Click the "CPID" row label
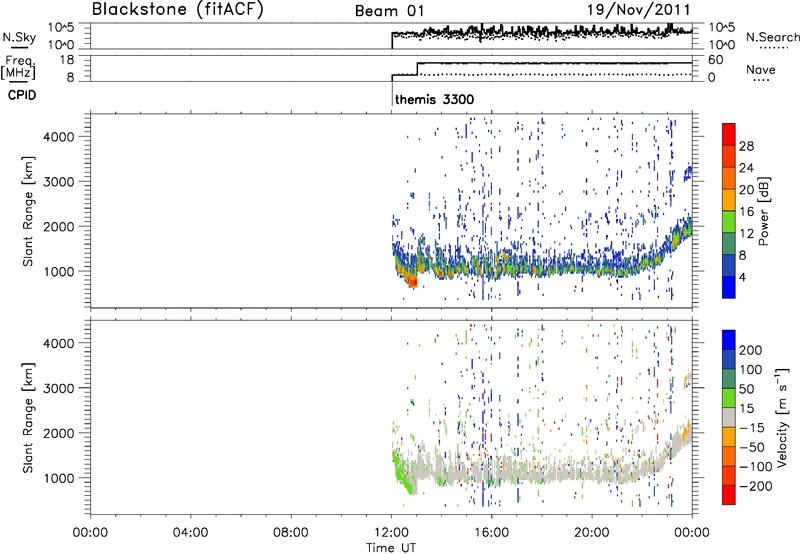Viewport: 800px width, 554px height. 22,95
